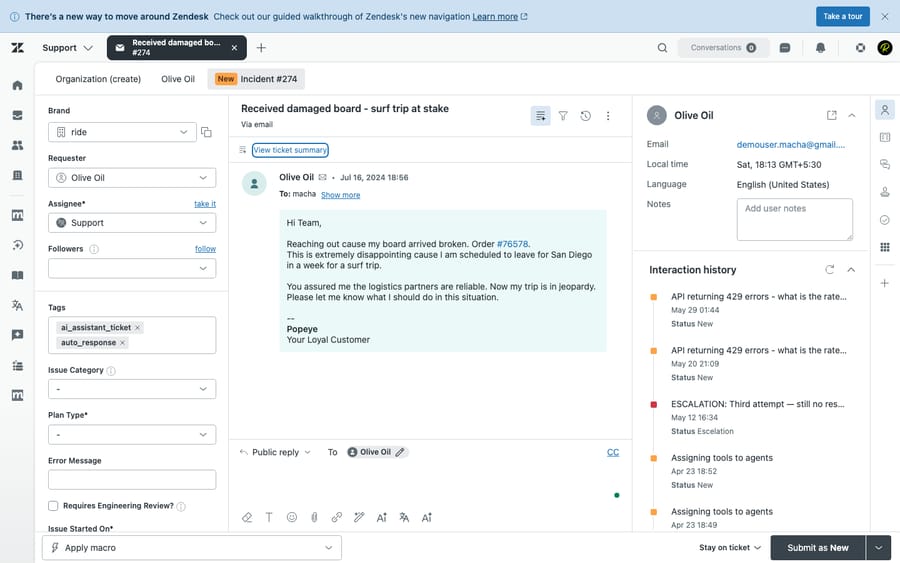The width and height of the screenshot is (900, 563).
Task: Open the Issue Category dropdown
Action: coord(132,389)
